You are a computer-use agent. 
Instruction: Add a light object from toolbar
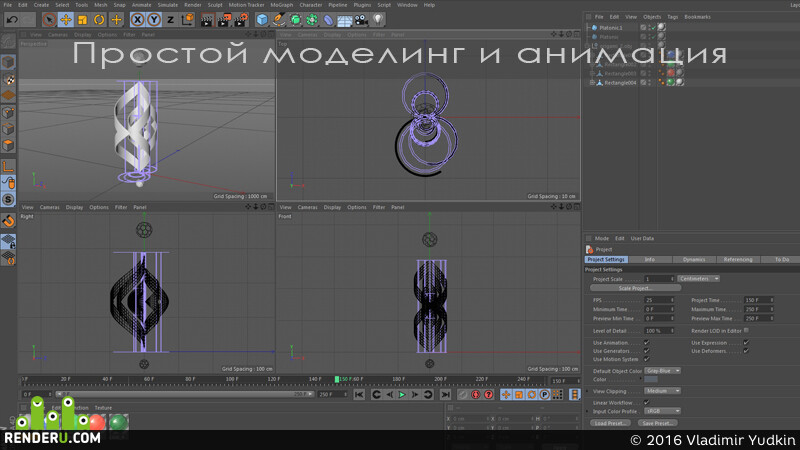[x=378, y=20]
